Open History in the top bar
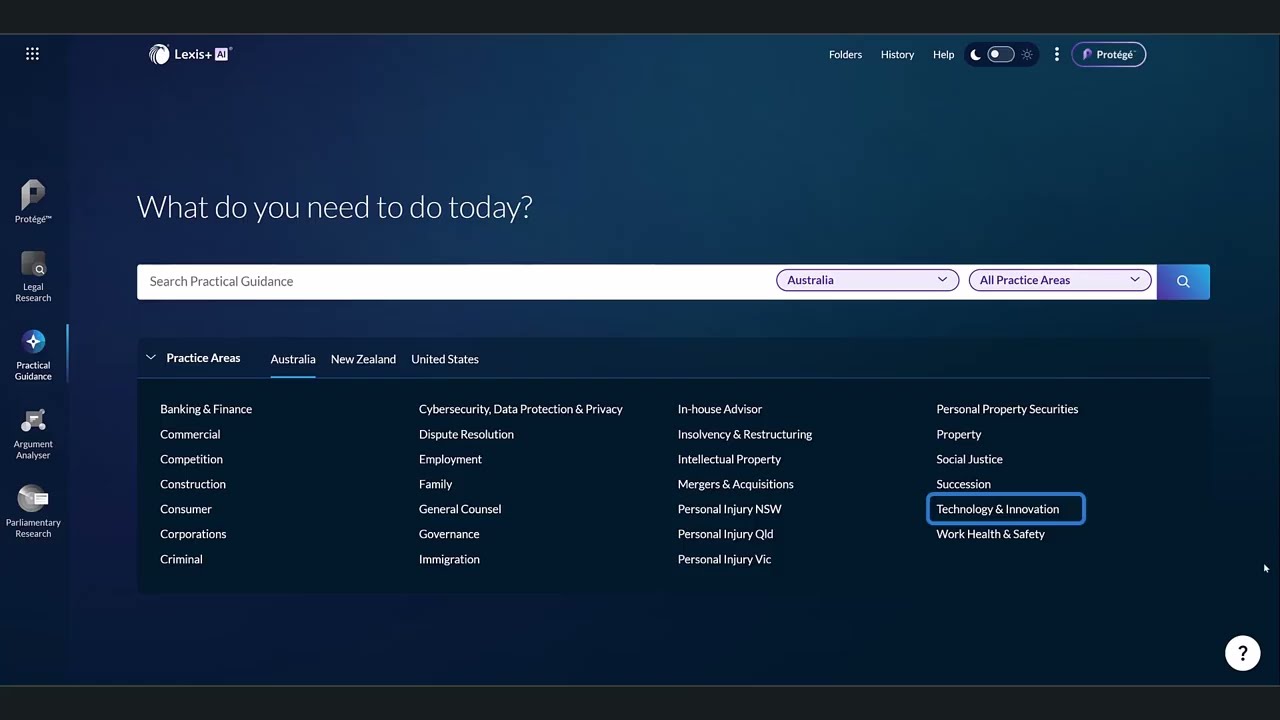Viewport: 1280px width, 720px height. (x=897, y=55)
